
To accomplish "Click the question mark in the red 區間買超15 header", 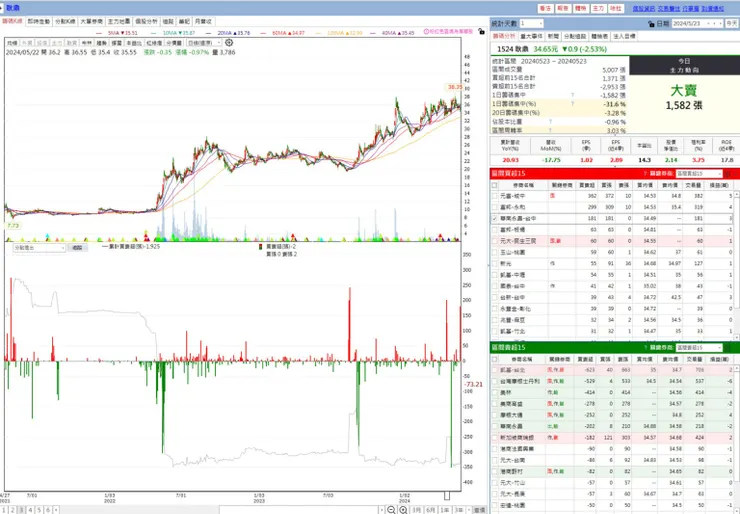I will click(645, 174).
